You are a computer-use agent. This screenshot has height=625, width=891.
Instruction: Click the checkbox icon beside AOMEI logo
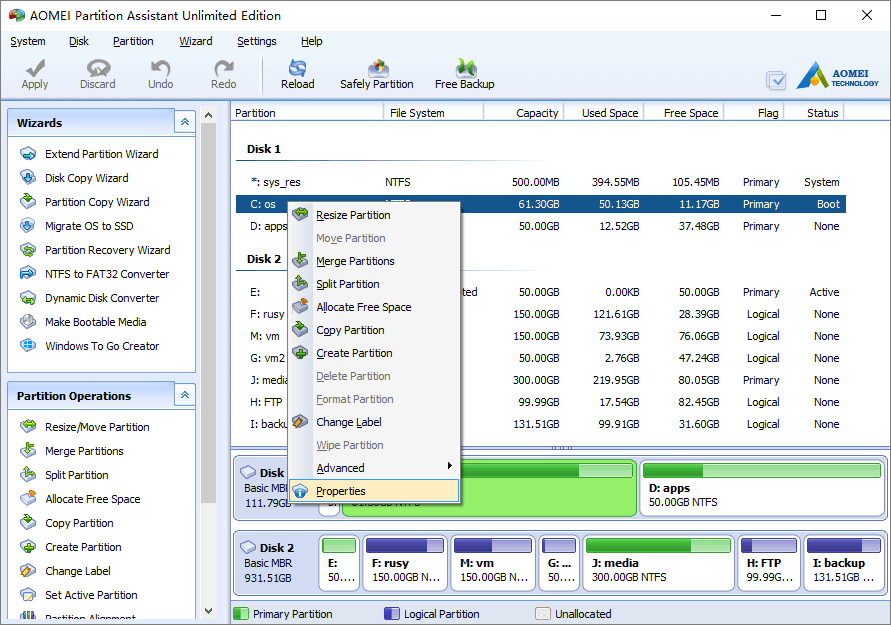click(776, 81)
